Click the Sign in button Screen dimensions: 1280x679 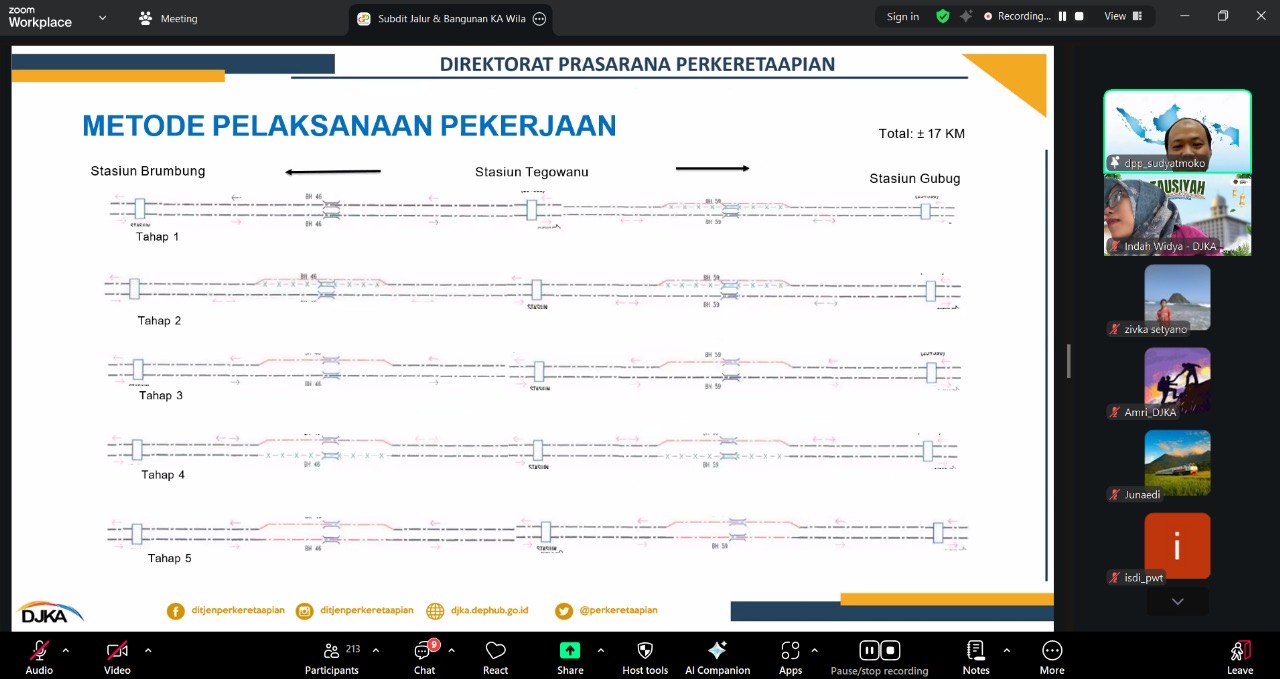(902, 16)
